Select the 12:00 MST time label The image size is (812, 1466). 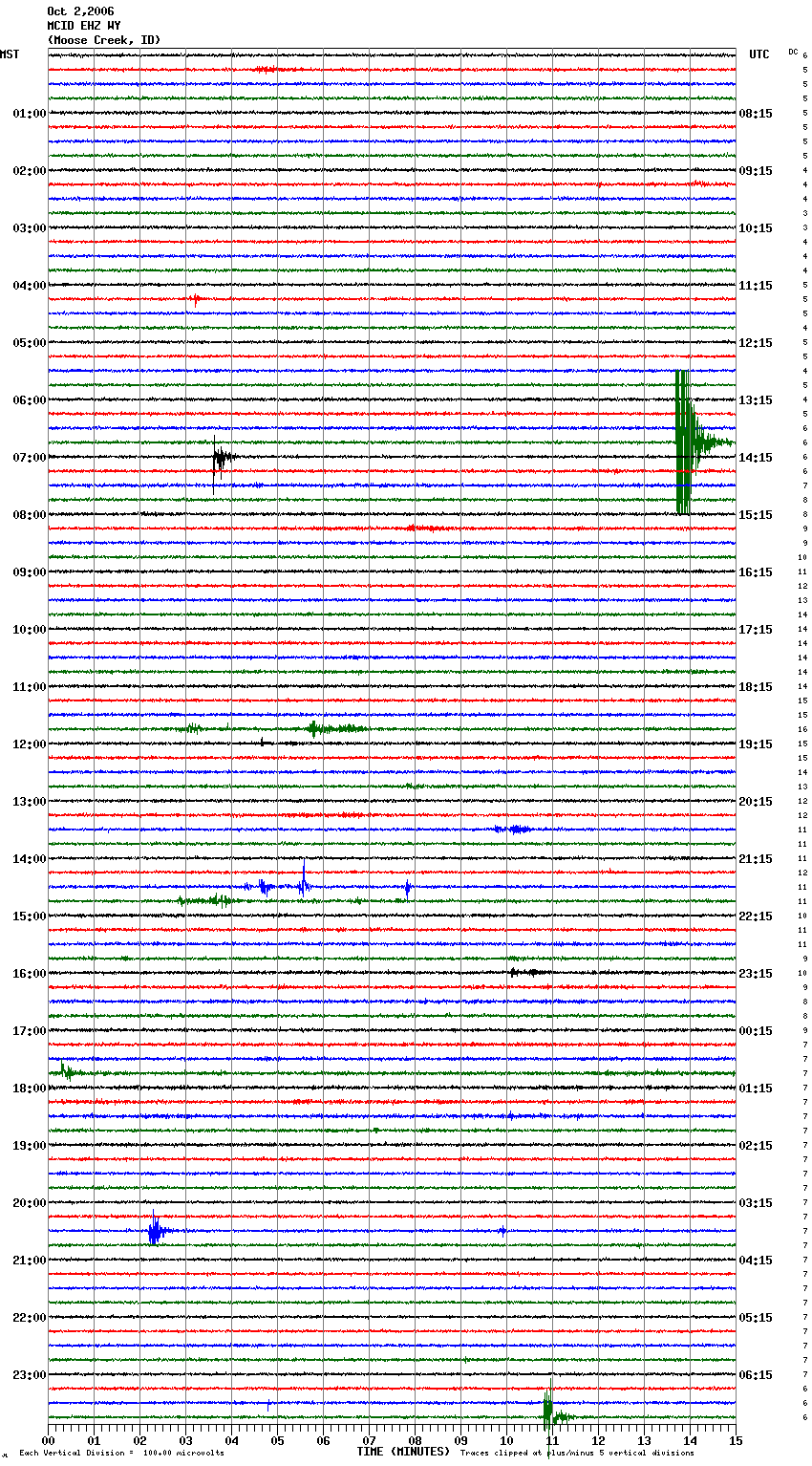pos(29,744)
